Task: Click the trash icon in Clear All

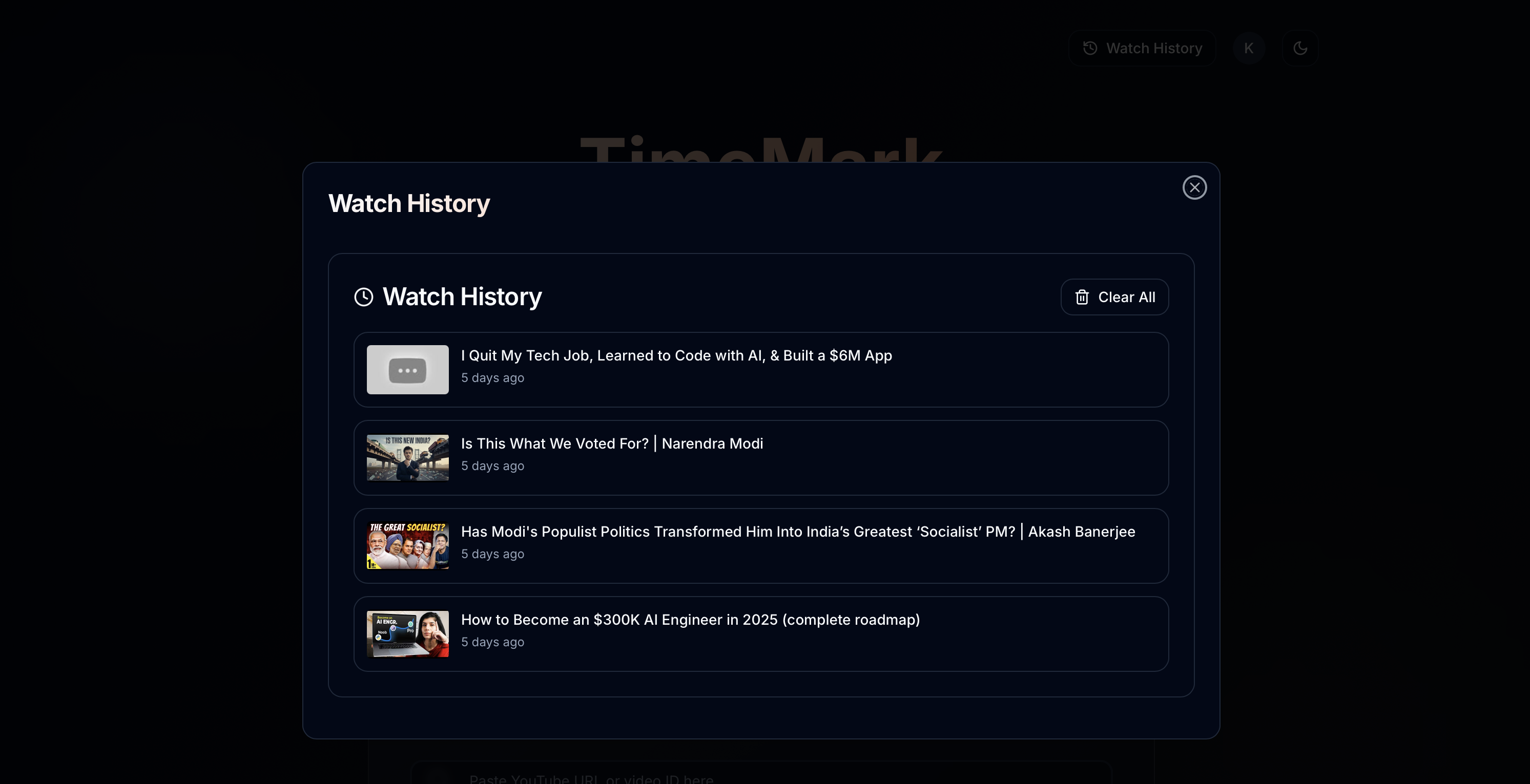Action: (1082, 298)
